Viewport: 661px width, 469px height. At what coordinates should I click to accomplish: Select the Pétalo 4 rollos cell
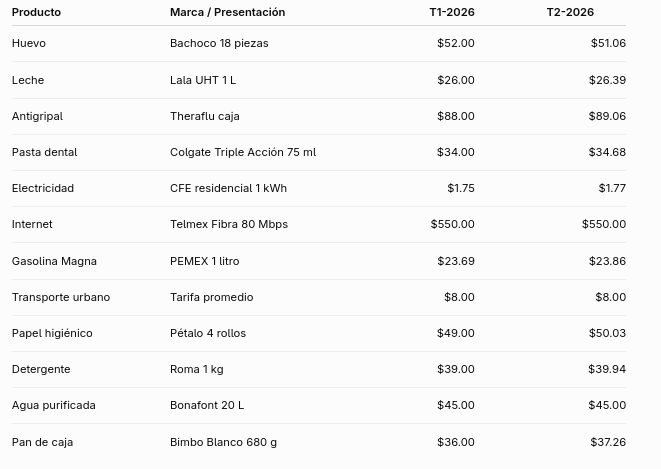coord(208,333)
